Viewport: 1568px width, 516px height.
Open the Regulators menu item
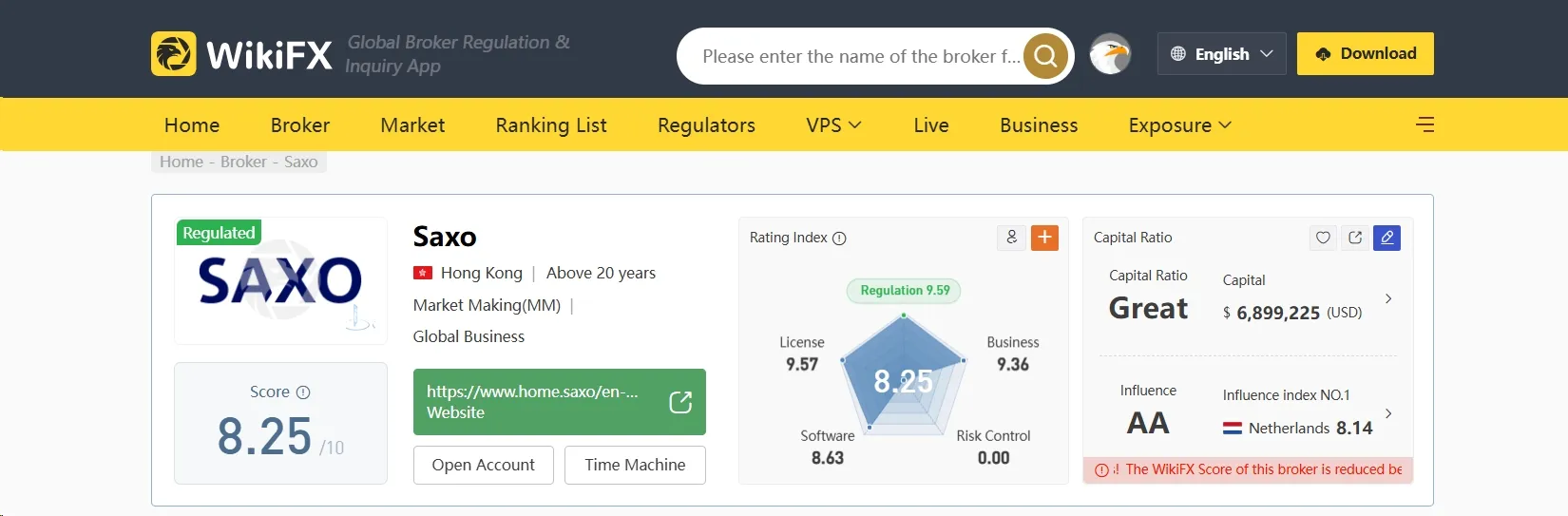[x=706, y=125]
